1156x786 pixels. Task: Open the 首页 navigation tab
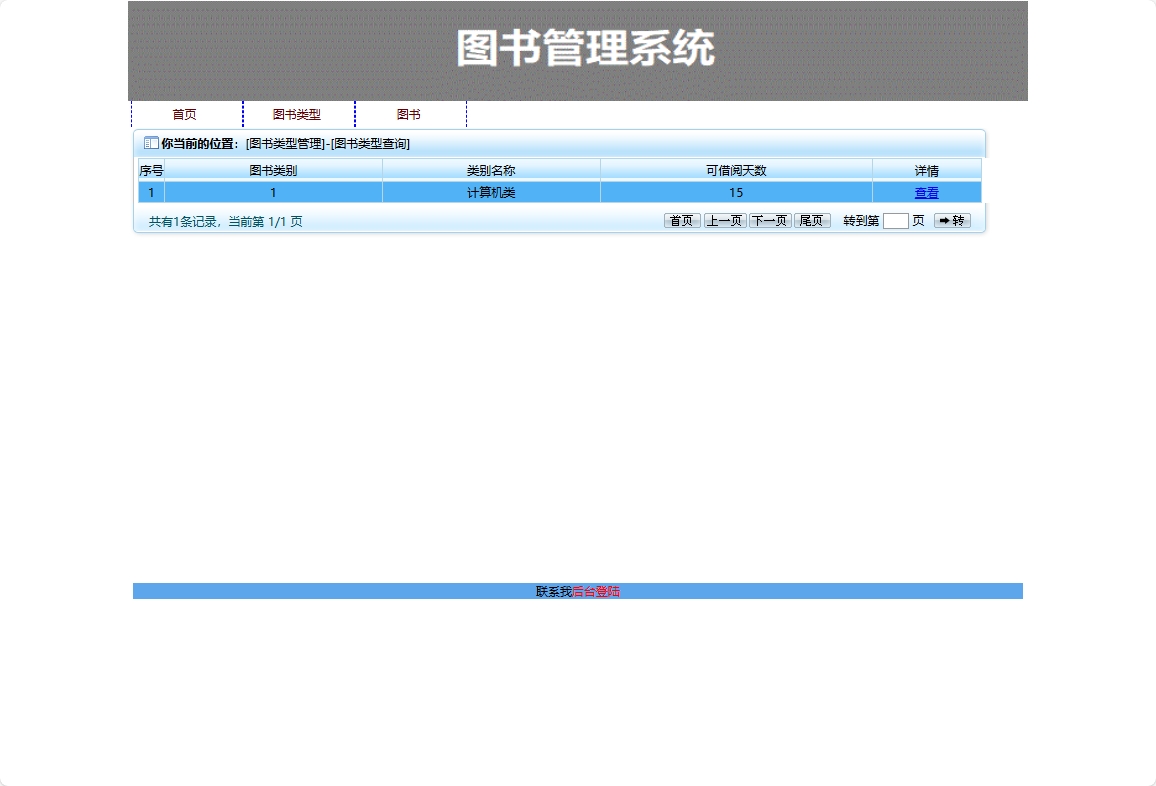click(184, 114)
